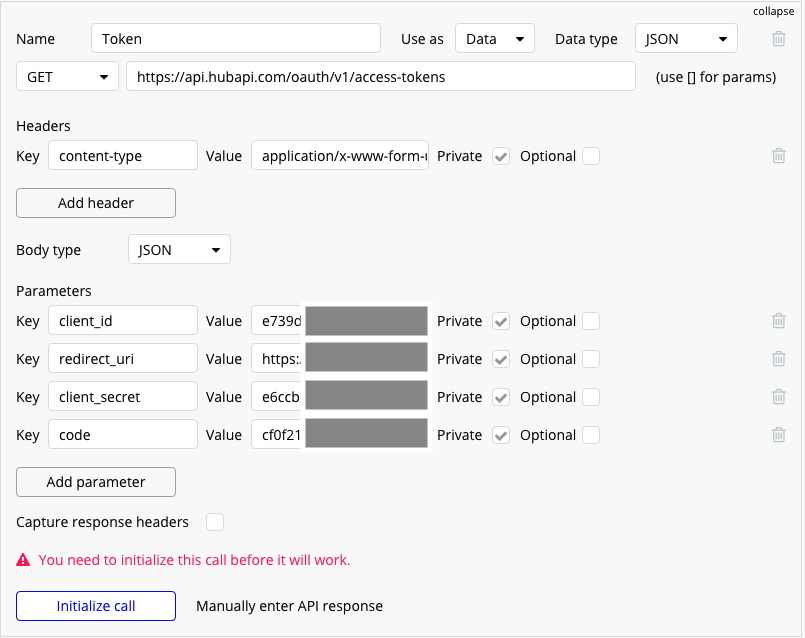Enable Optional for client_id parameter
The width and height of the screenshot is (805, 638).
(x=591, y=321)
